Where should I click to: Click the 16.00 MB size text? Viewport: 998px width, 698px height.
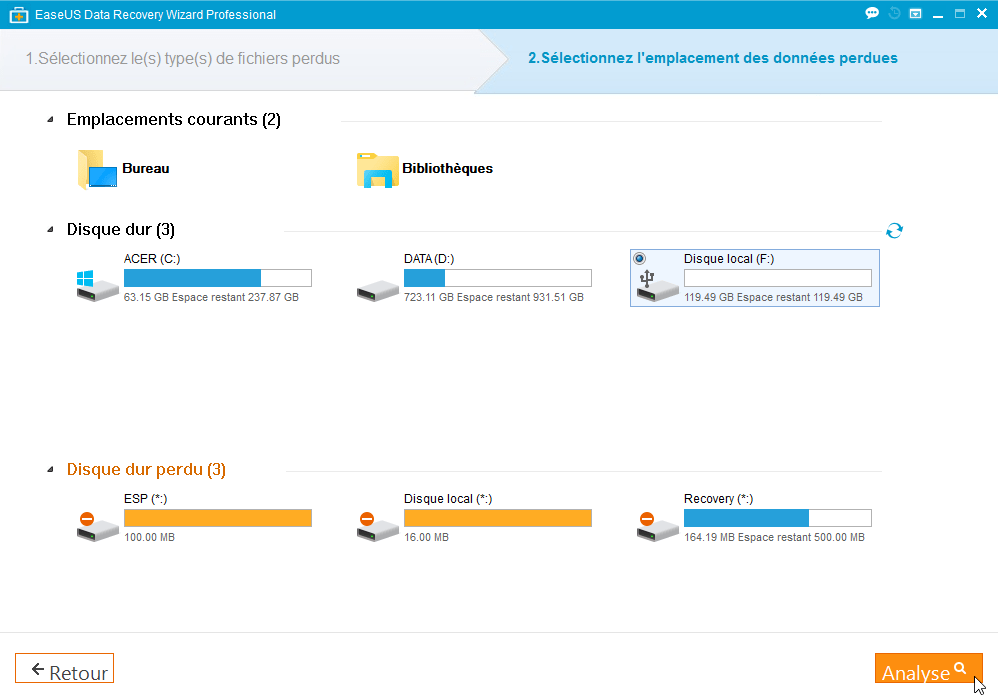tap(426, 538)
